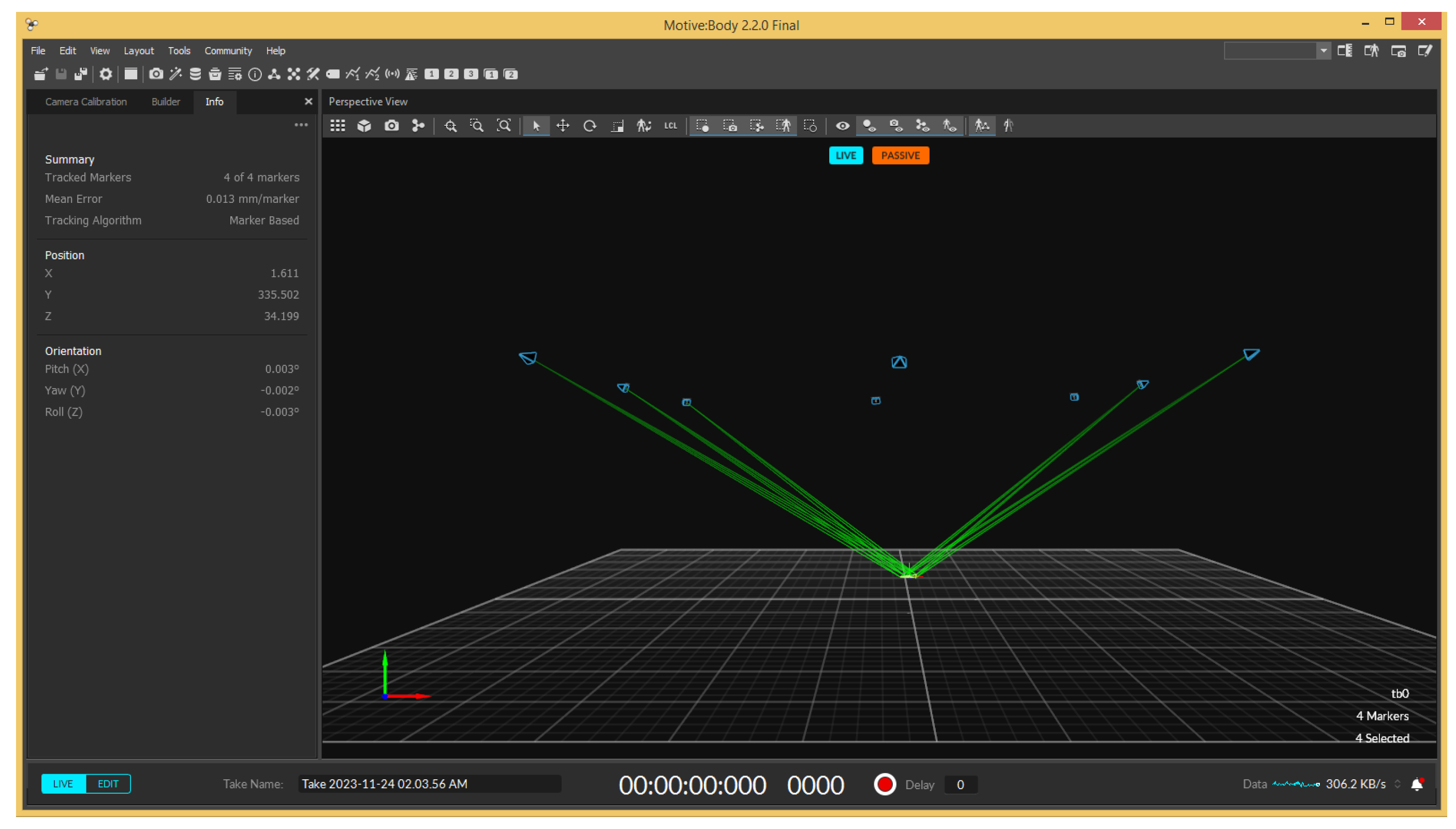Open the calibration wand icon in main toolbar
1456x829 pixels.
175,74
